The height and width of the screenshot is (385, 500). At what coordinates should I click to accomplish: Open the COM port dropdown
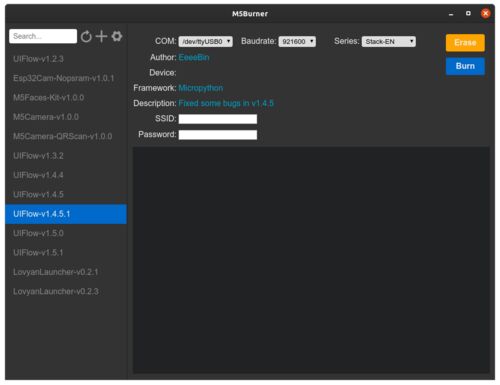tap(205, 41)
